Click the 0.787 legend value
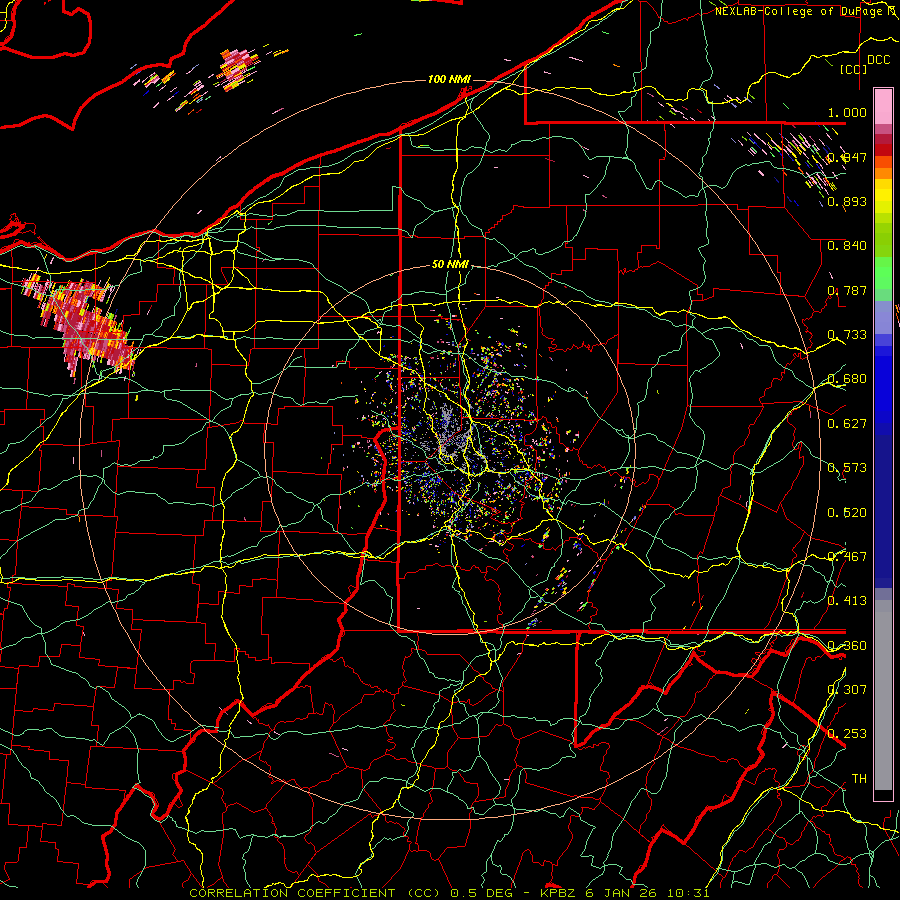 847,290
